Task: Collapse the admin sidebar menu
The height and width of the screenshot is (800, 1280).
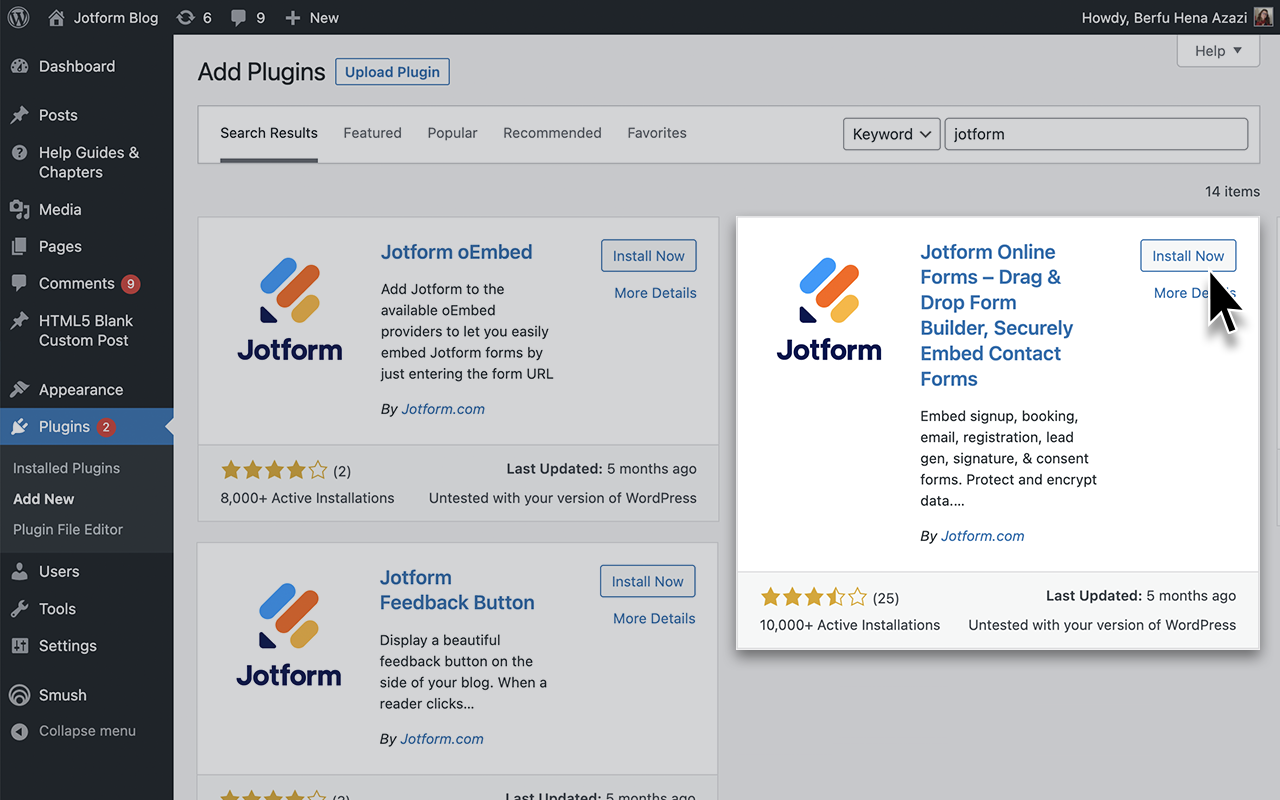Action: click(22, 731)
